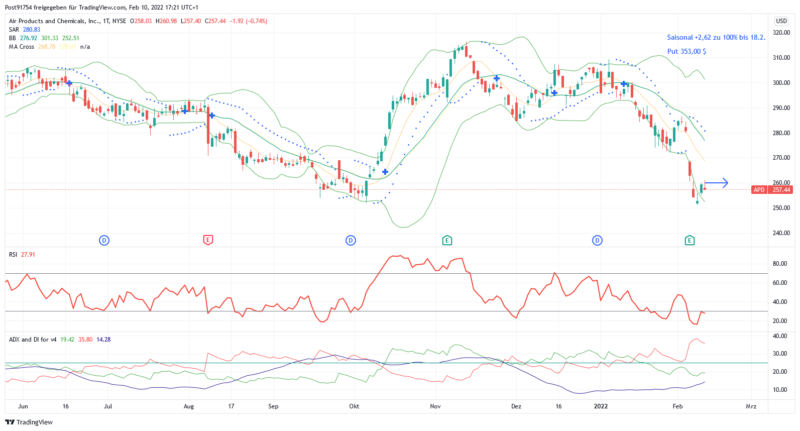The height and width of the screenshot is (431, 800).
Task: Click the MA Cross indicator legend
Action: [x=48, y=47]
